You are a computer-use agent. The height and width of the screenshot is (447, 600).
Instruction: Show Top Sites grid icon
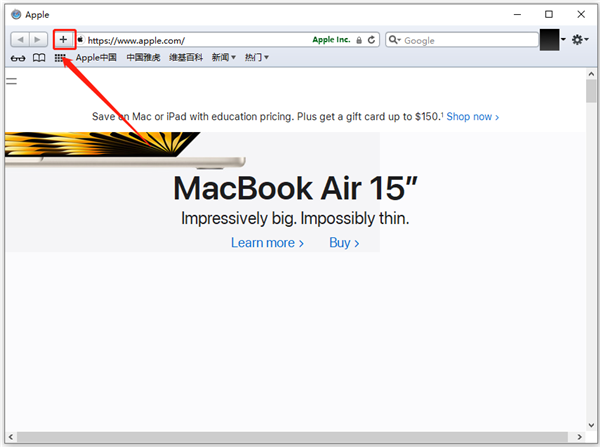coord(60,58)
